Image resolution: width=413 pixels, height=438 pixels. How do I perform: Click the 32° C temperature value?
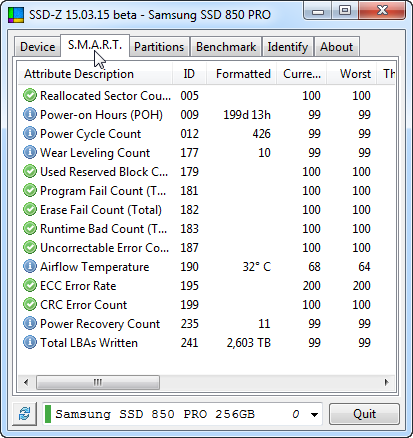(257, 267)
